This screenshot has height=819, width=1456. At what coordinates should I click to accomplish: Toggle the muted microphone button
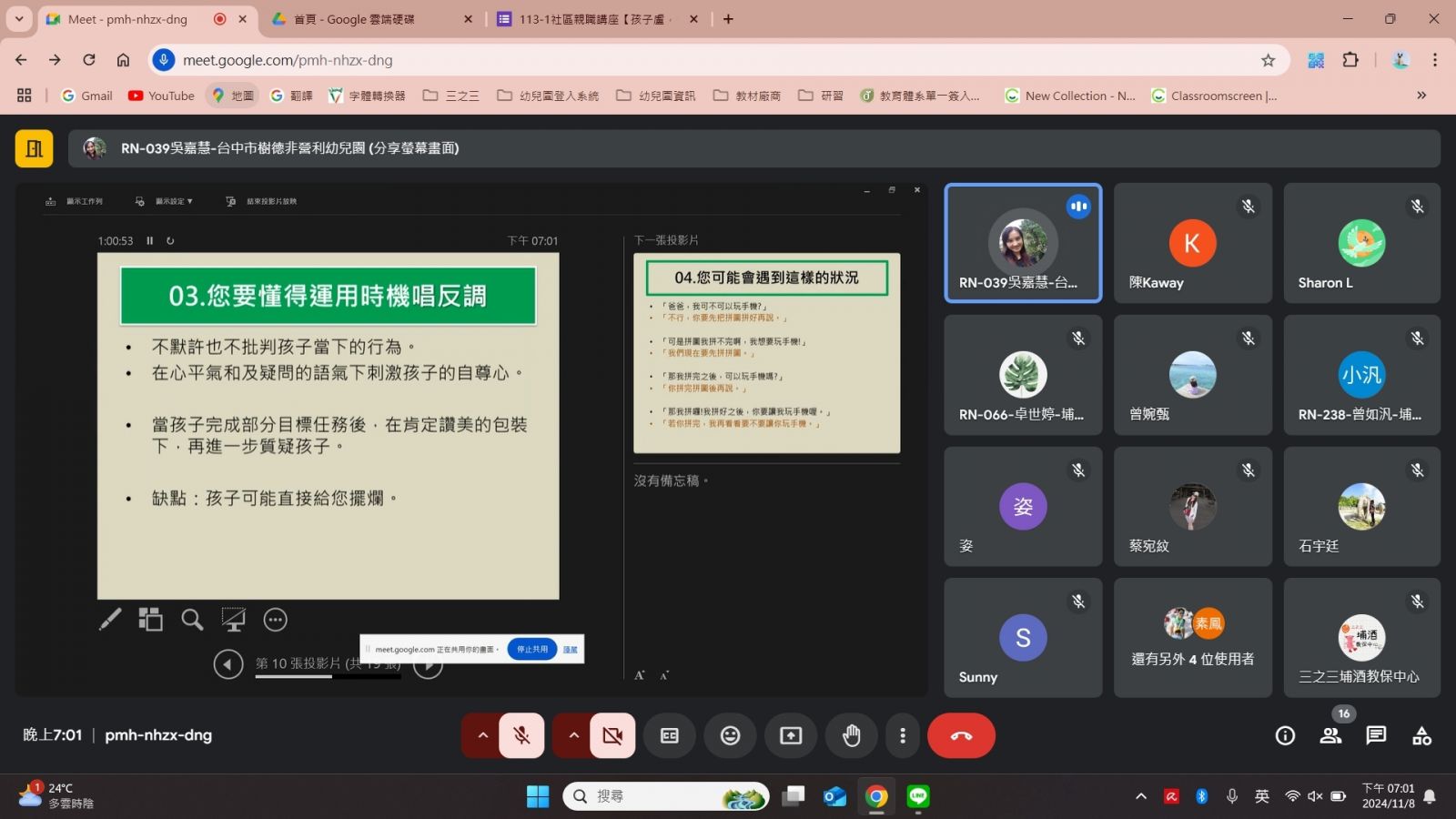click(521, 735)
